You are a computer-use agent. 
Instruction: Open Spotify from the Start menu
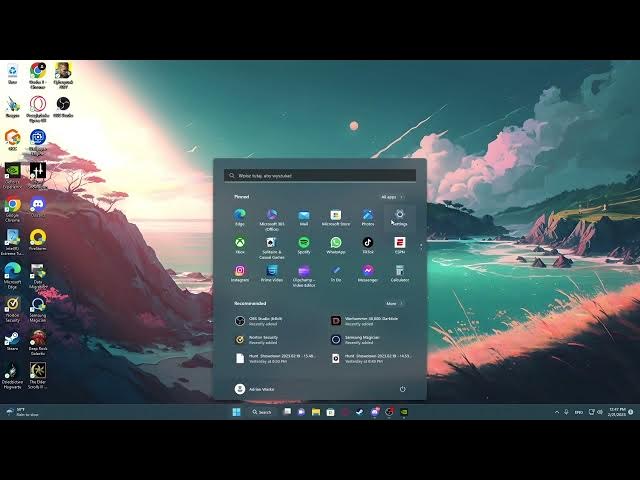[x=303, y=243]
